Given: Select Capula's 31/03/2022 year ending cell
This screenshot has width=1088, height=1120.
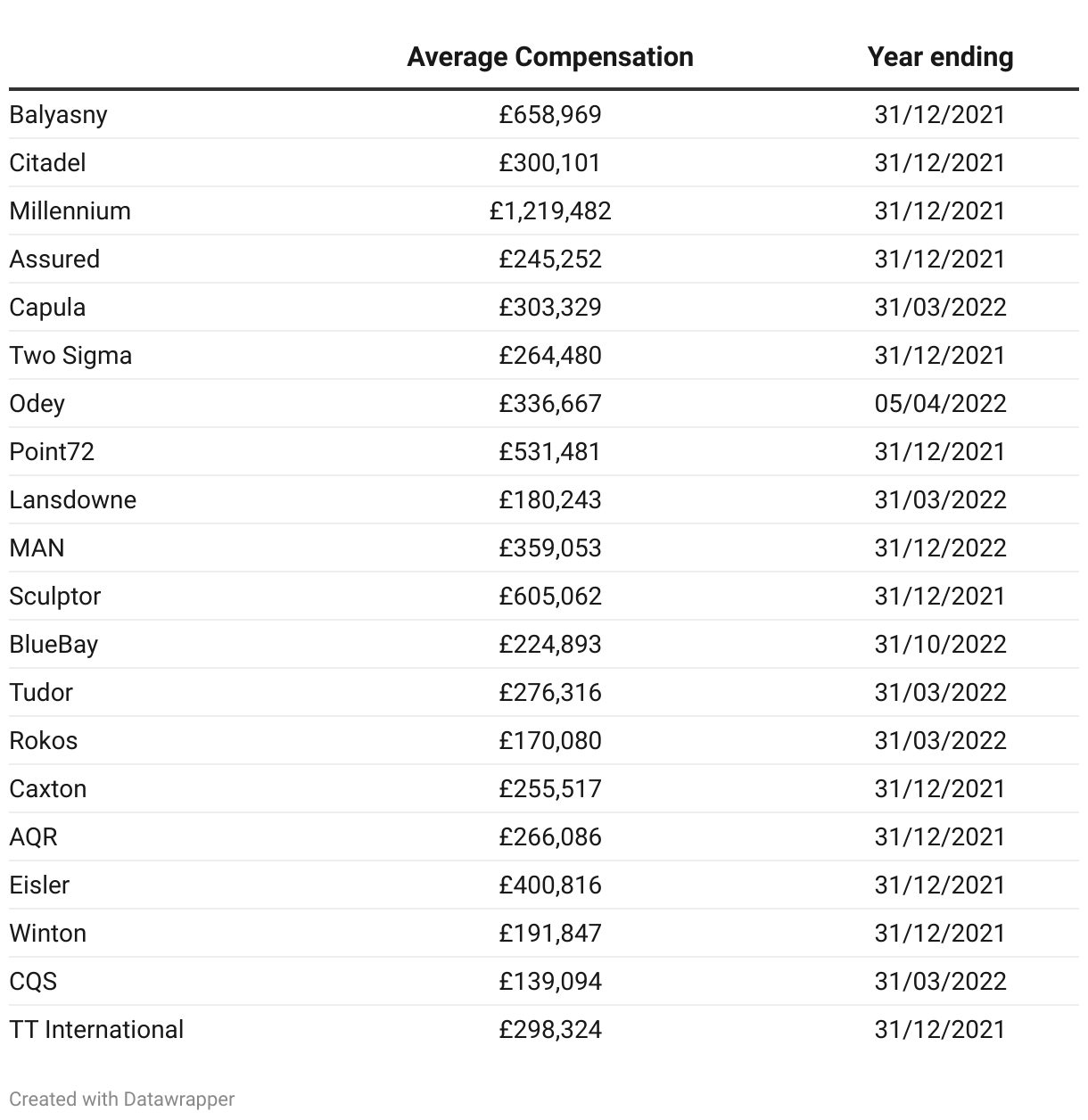Looking at the screenshot, I should (940, 308).
